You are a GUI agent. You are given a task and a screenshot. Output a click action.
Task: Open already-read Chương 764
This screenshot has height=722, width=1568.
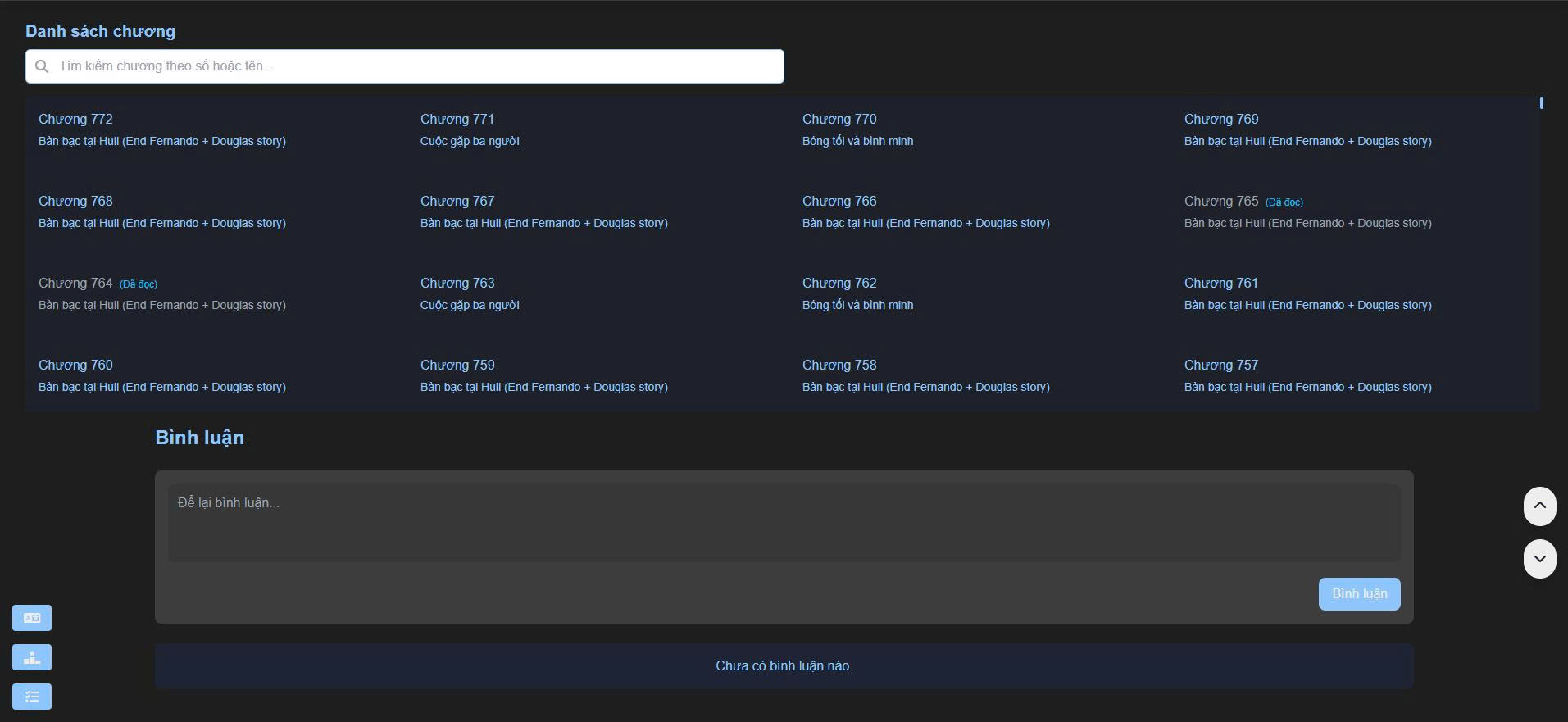75,284
